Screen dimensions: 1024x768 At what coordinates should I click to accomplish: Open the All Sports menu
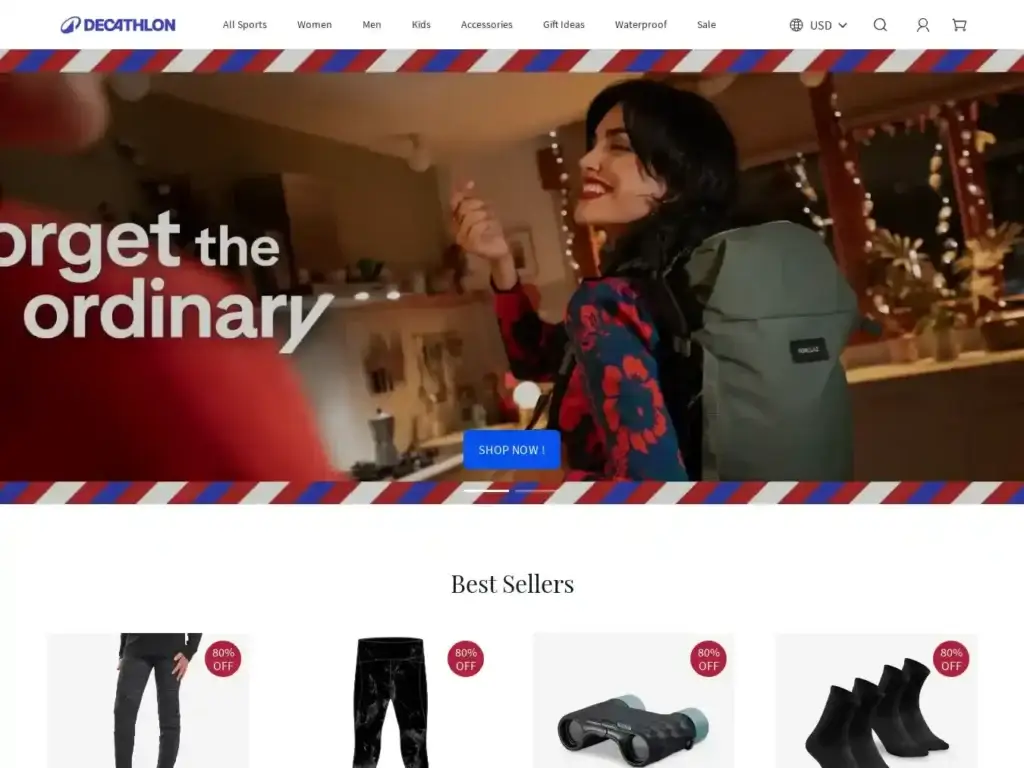tap(244, 25)
